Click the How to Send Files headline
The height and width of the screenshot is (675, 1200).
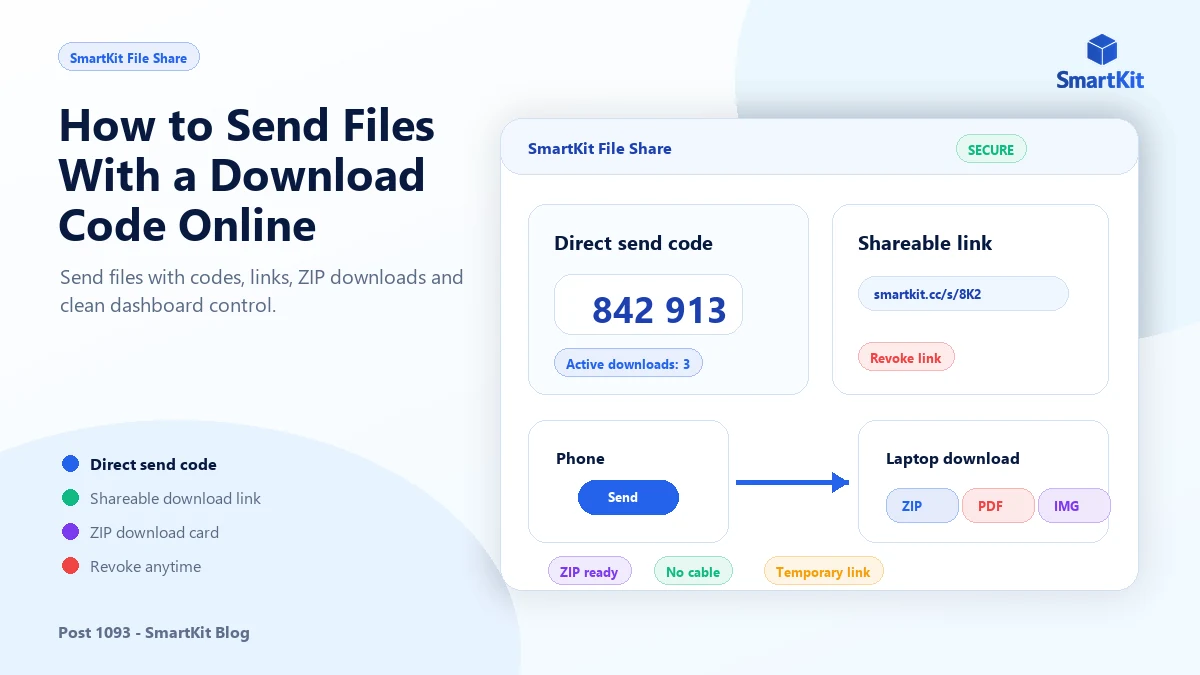pos(247,175)
